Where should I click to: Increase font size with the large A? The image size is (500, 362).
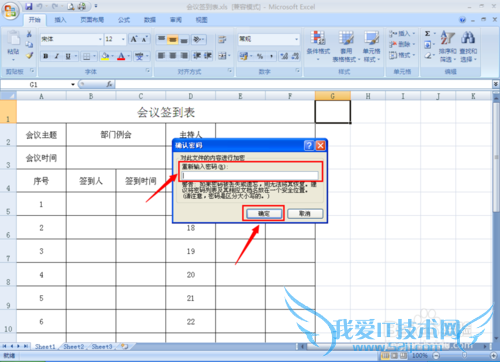(134, 39)
